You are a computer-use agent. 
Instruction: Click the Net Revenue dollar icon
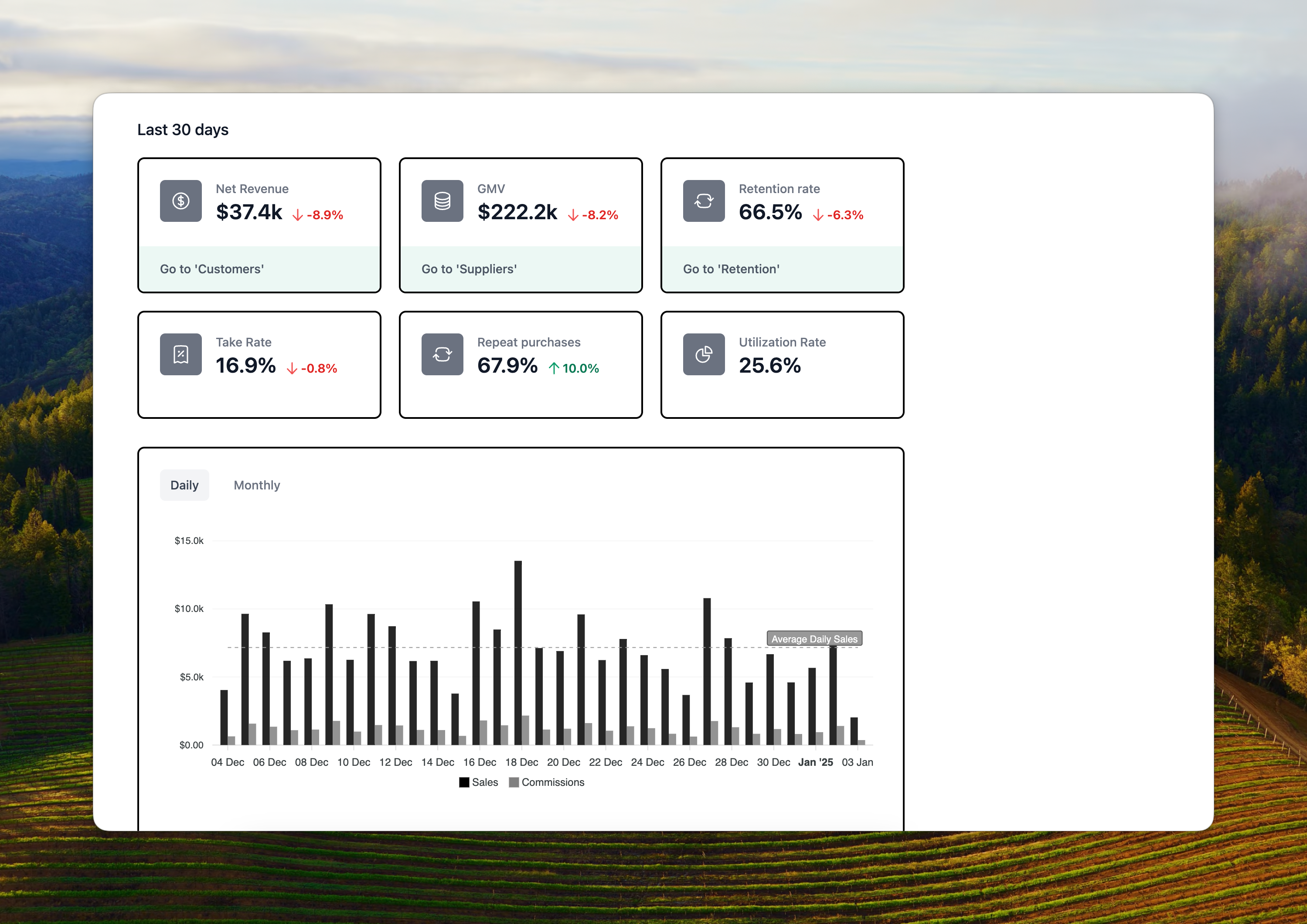(180, 201)
